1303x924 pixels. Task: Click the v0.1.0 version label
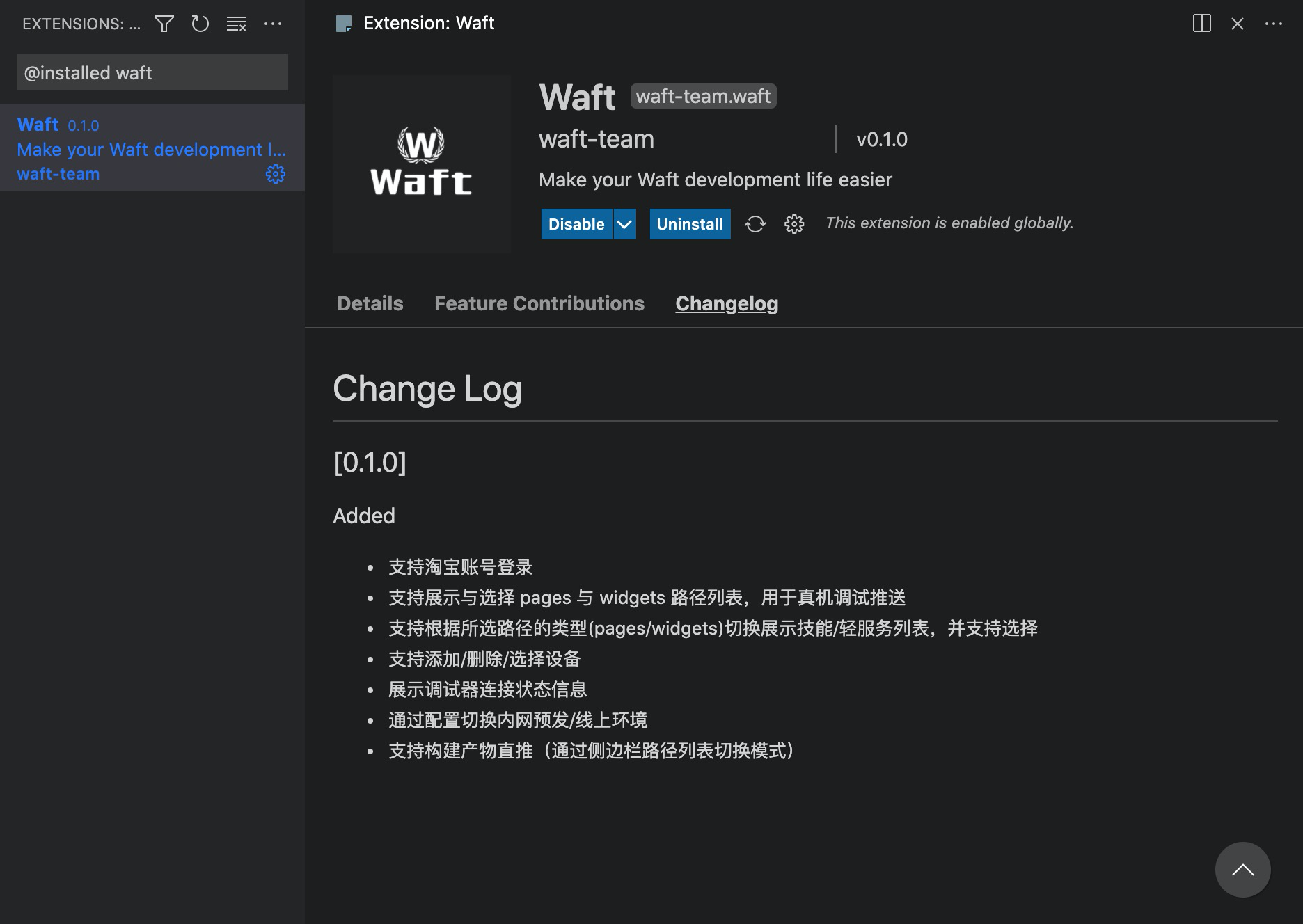click(882, 139)
